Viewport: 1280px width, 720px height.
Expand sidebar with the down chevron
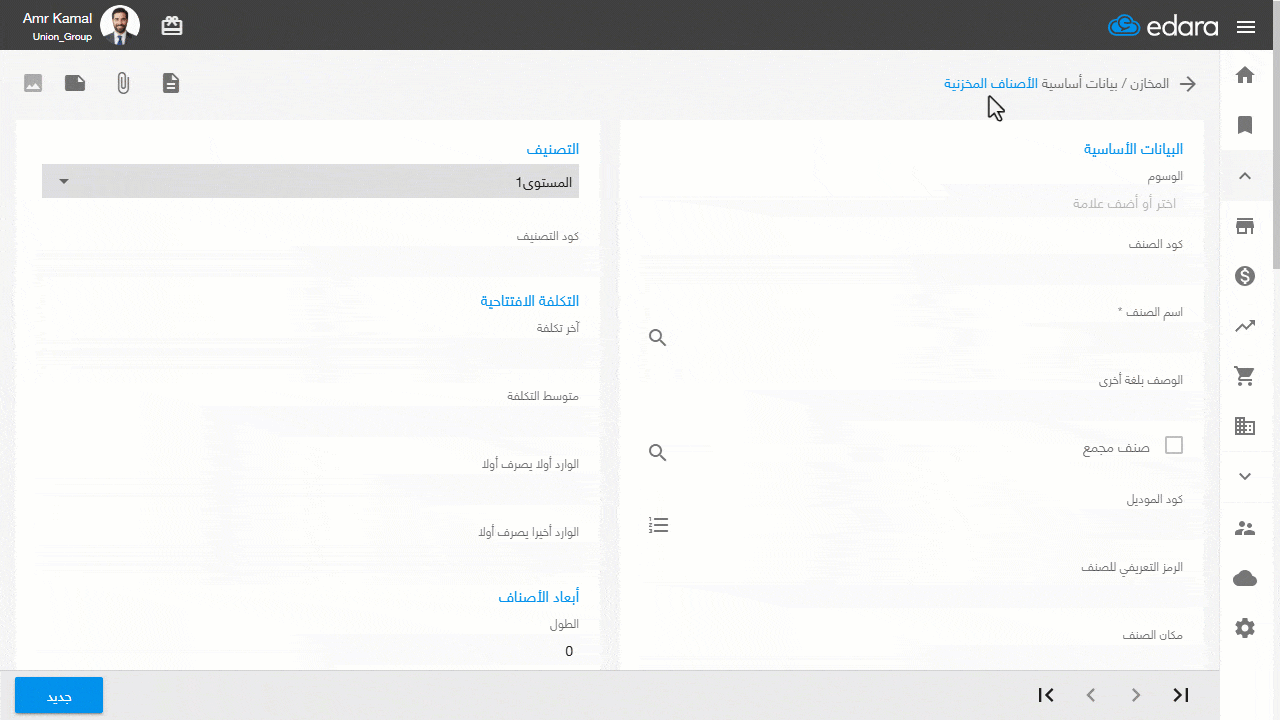coord(1245,477)
